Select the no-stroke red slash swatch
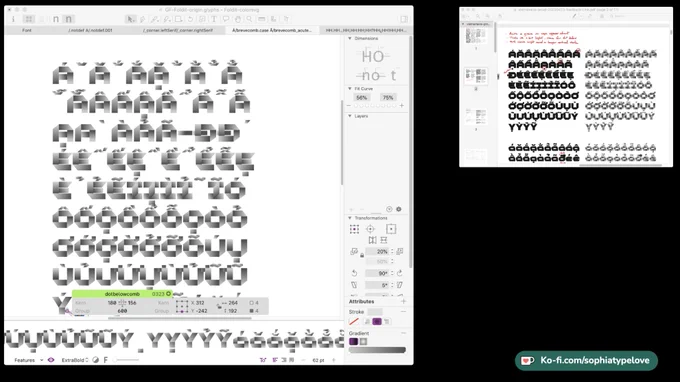Viewport: 680px width, 382px height. [x=354, y=322]
